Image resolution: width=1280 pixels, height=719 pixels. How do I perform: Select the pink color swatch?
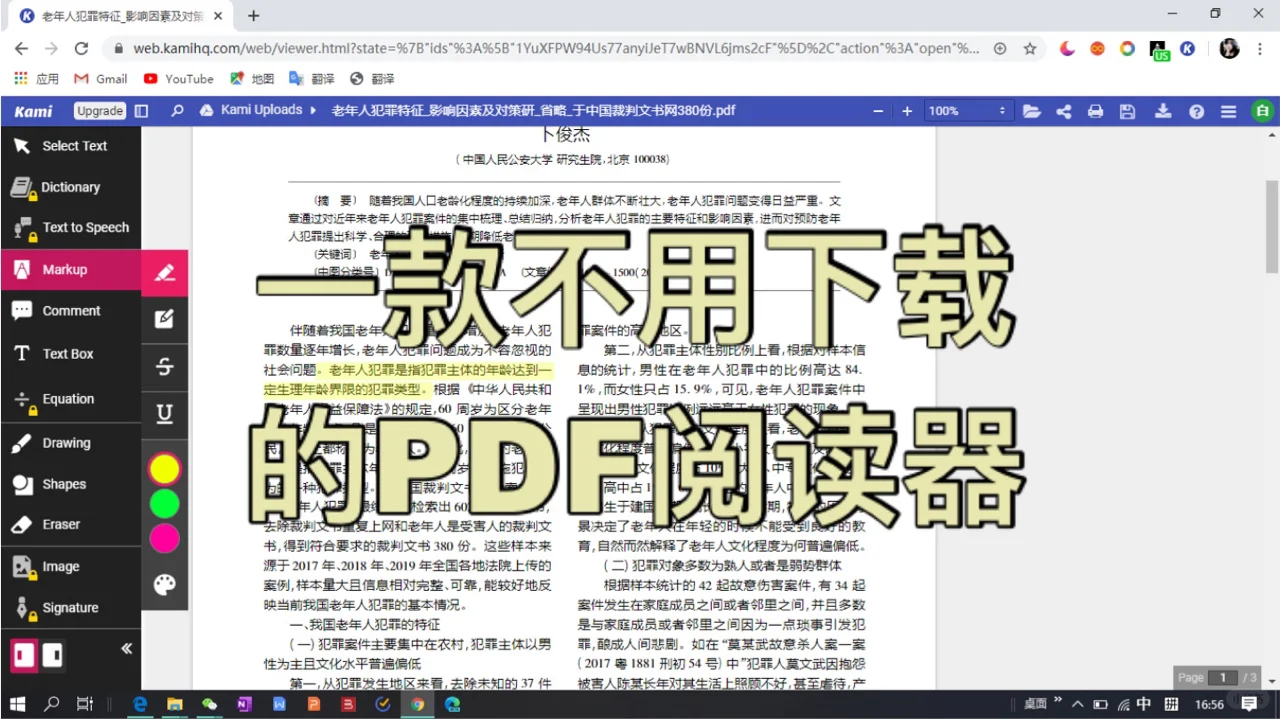pyautogui.click(x=164, y=539)
